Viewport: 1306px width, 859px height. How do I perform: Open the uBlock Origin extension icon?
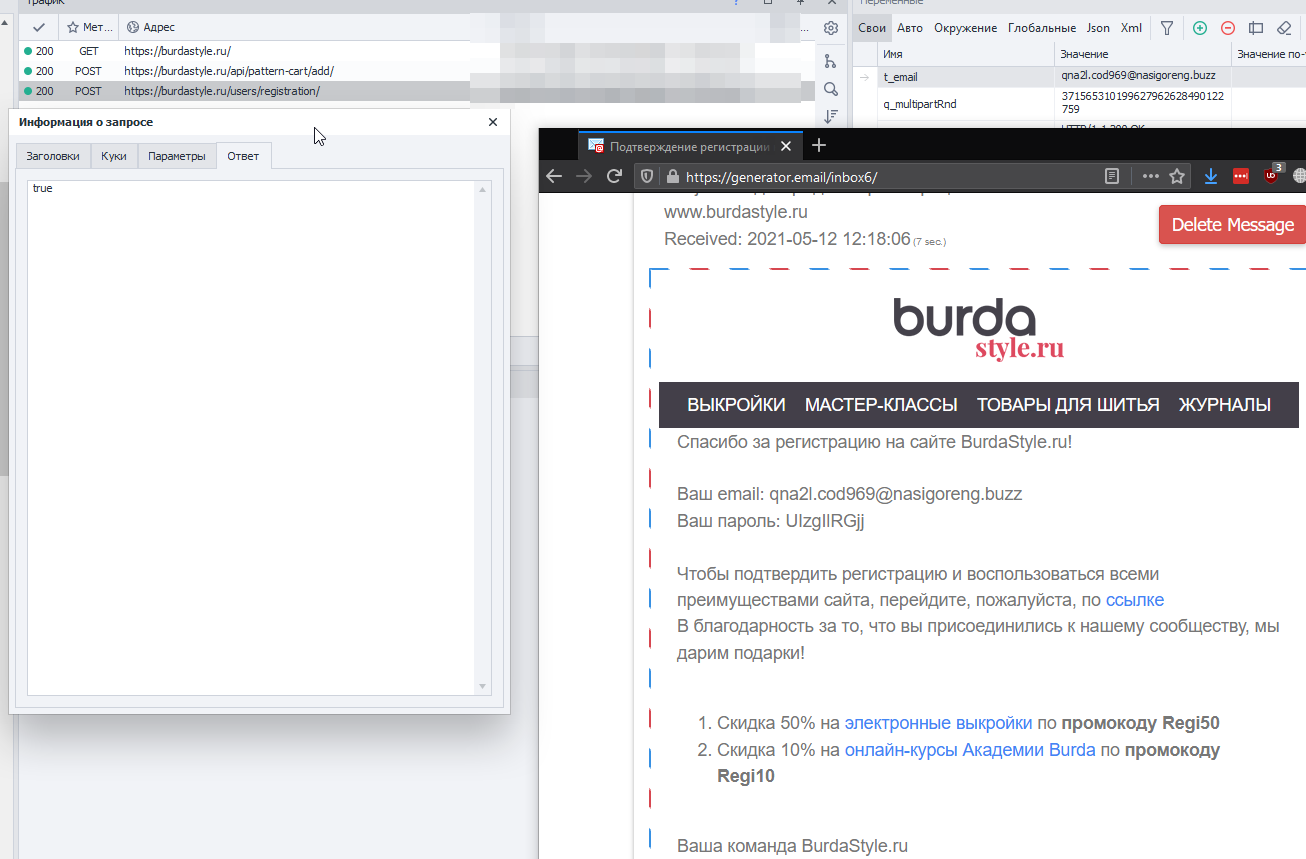[1271, 174]
